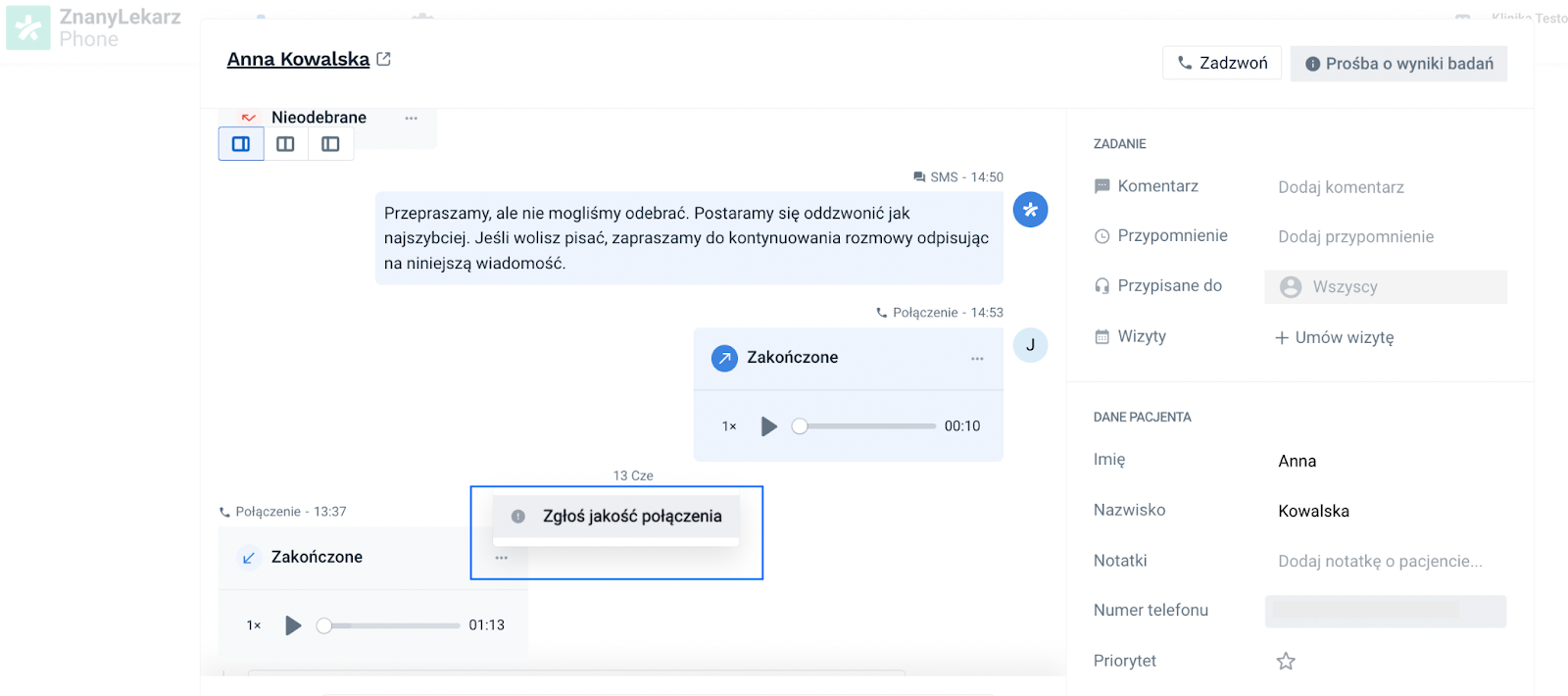Click the user avatar icon beside Wszyscy

(1291, 287)
